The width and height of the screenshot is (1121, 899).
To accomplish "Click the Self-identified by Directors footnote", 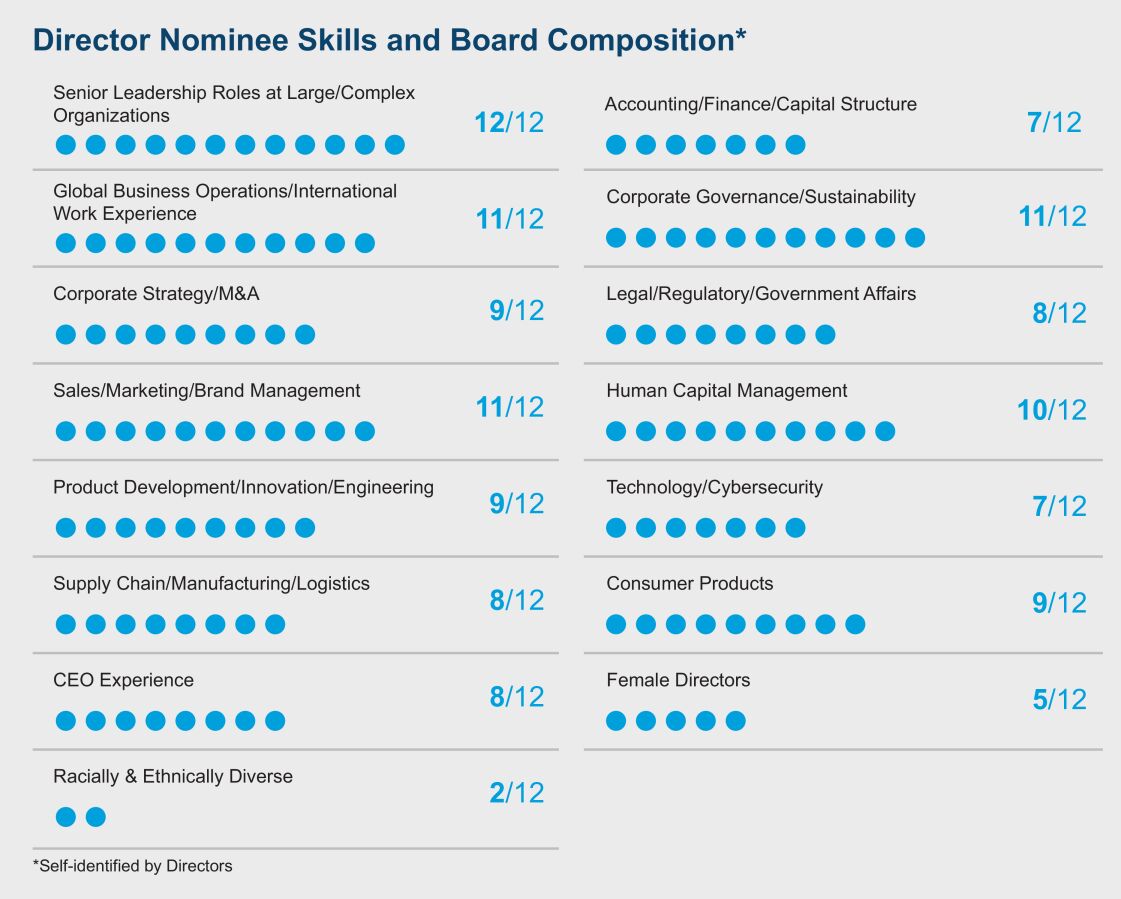I will coord(133,866).
